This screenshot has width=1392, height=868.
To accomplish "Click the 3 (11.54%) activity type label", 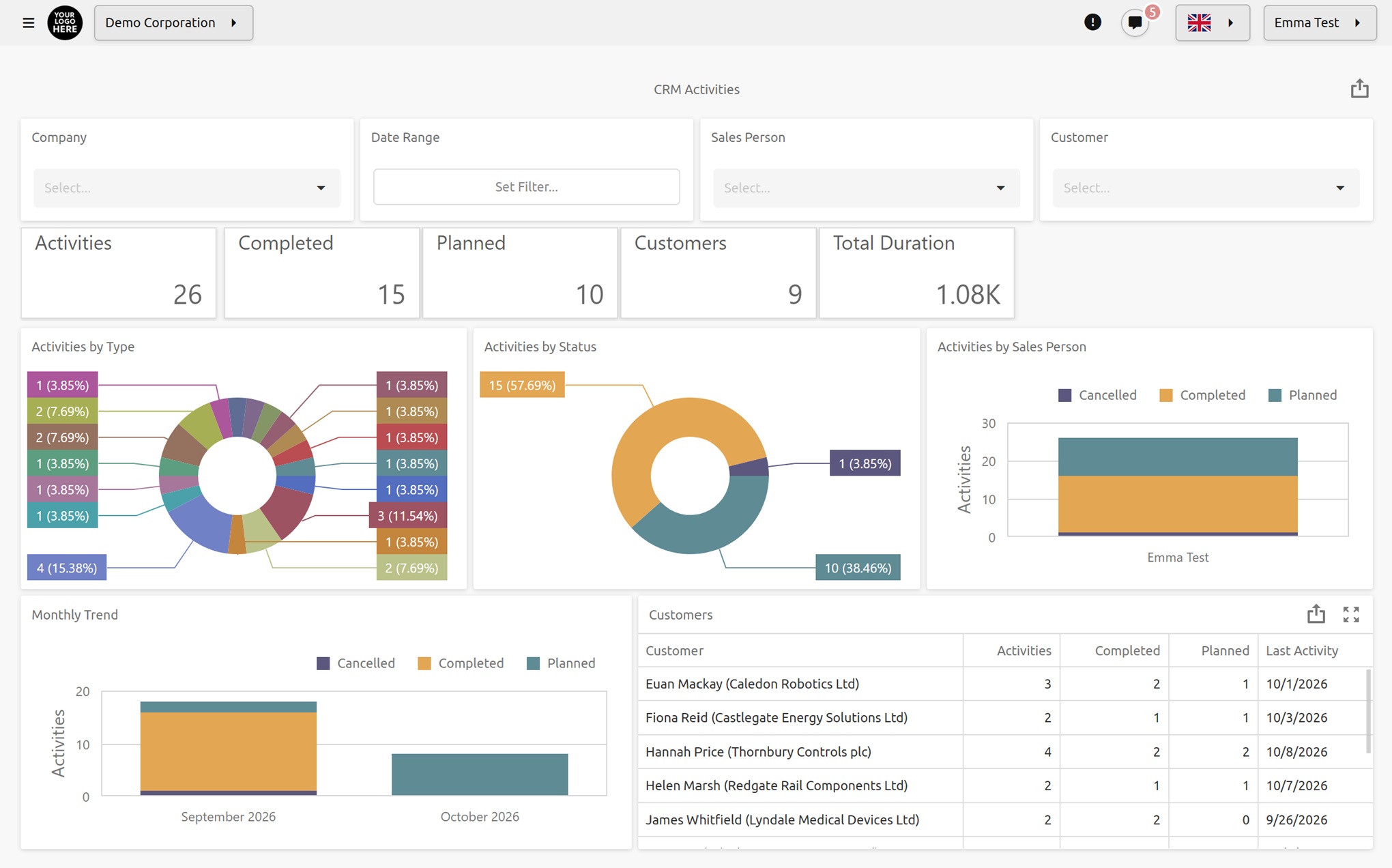I will (407, 516).
